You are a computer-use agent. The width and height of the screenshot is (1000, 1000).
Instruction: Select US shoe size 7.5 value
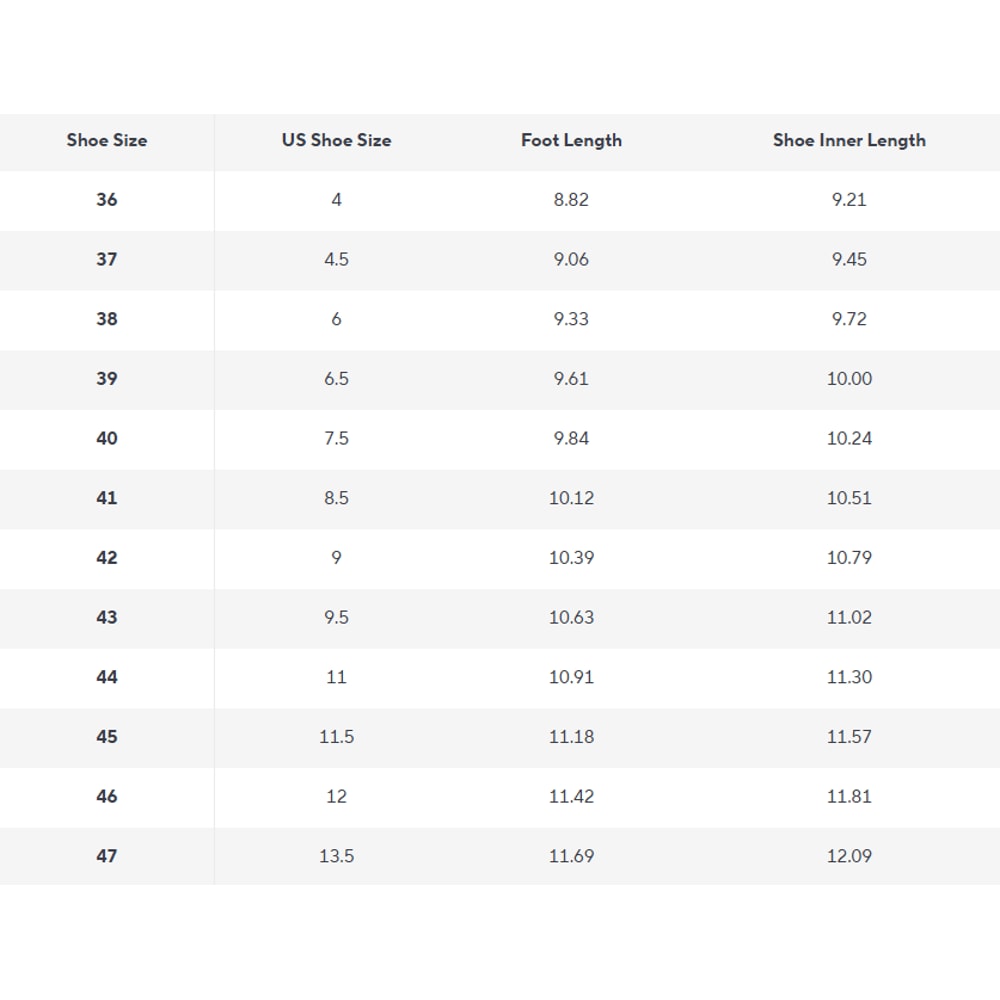coord(336,438)
